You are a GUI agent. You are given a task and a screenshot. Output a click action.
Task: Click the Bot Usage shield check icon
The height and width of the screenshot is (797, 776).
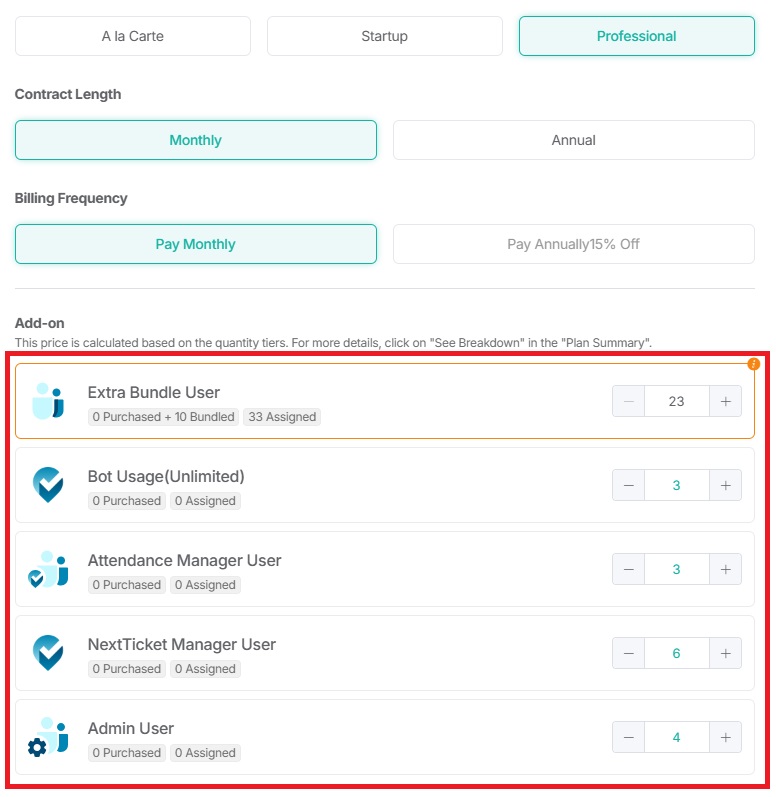pos(48,485)
